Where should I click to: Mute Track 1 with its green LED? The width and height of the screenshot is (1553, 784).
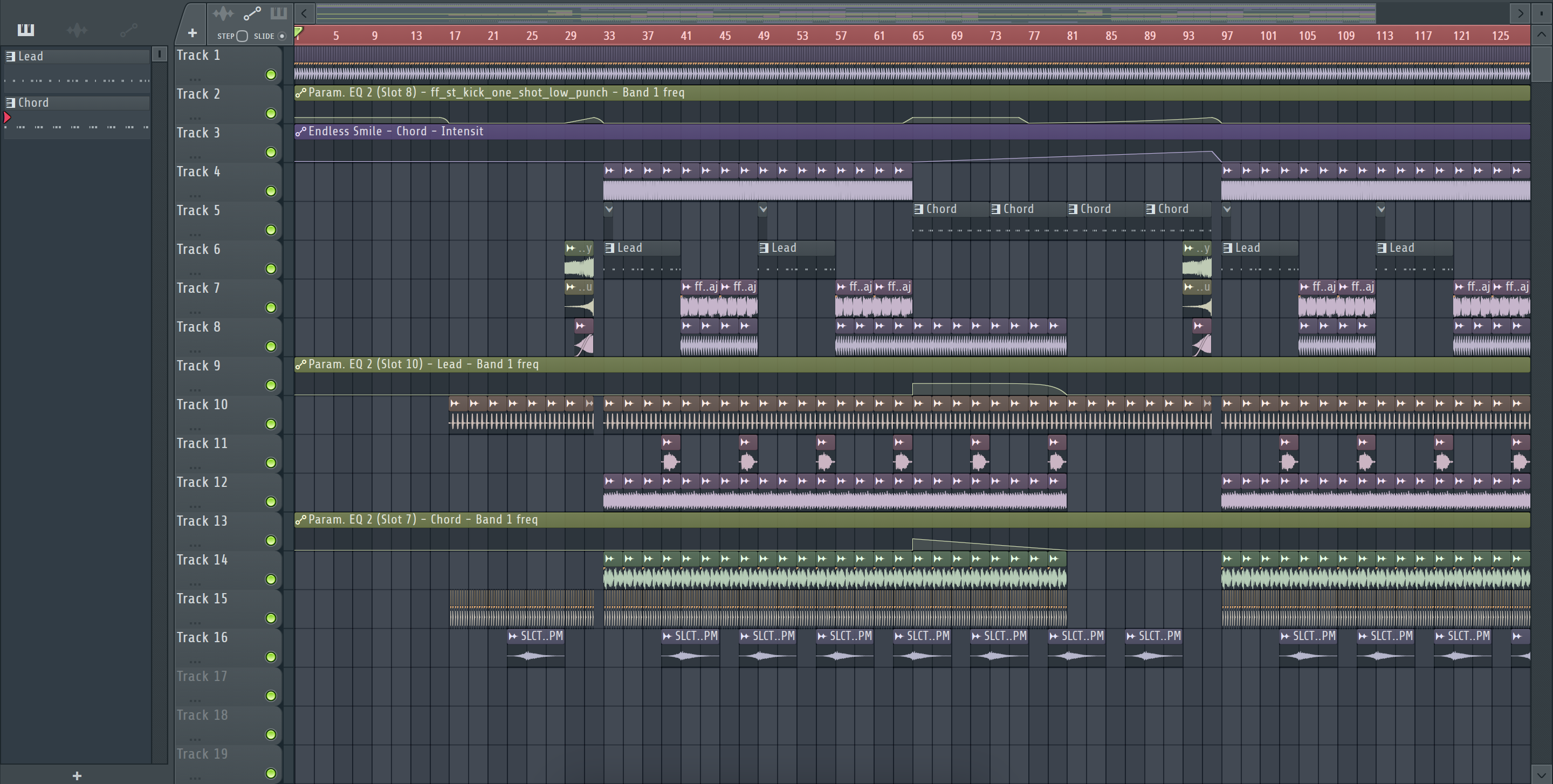point(271,75)
